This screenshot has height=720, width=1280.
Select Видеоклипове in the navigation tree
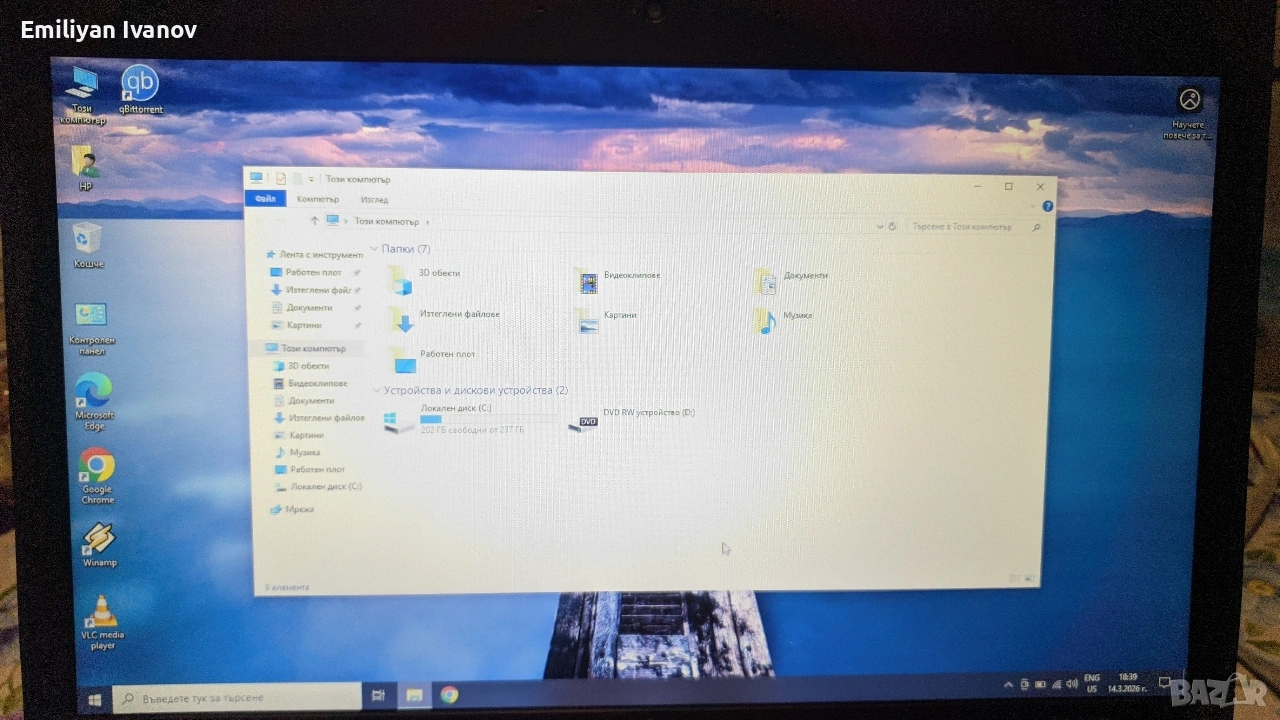[x=311, y=383]
